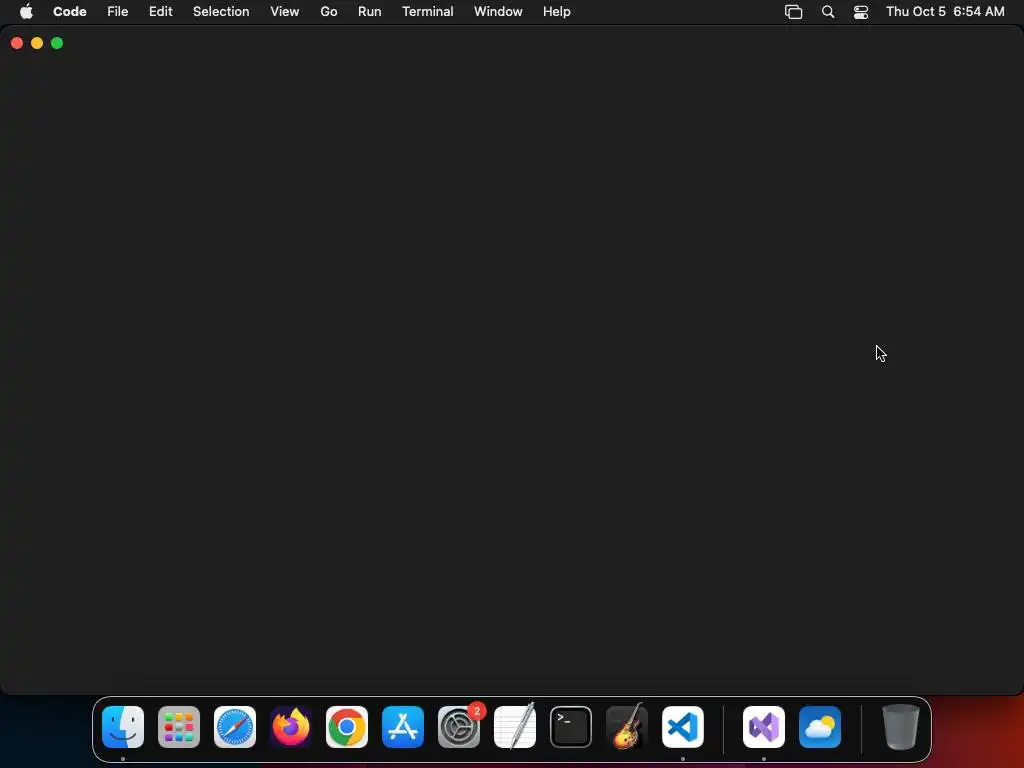Minimize the VS Code window
This screenshot has height=768, width=1024.
(x=37, y=43)
